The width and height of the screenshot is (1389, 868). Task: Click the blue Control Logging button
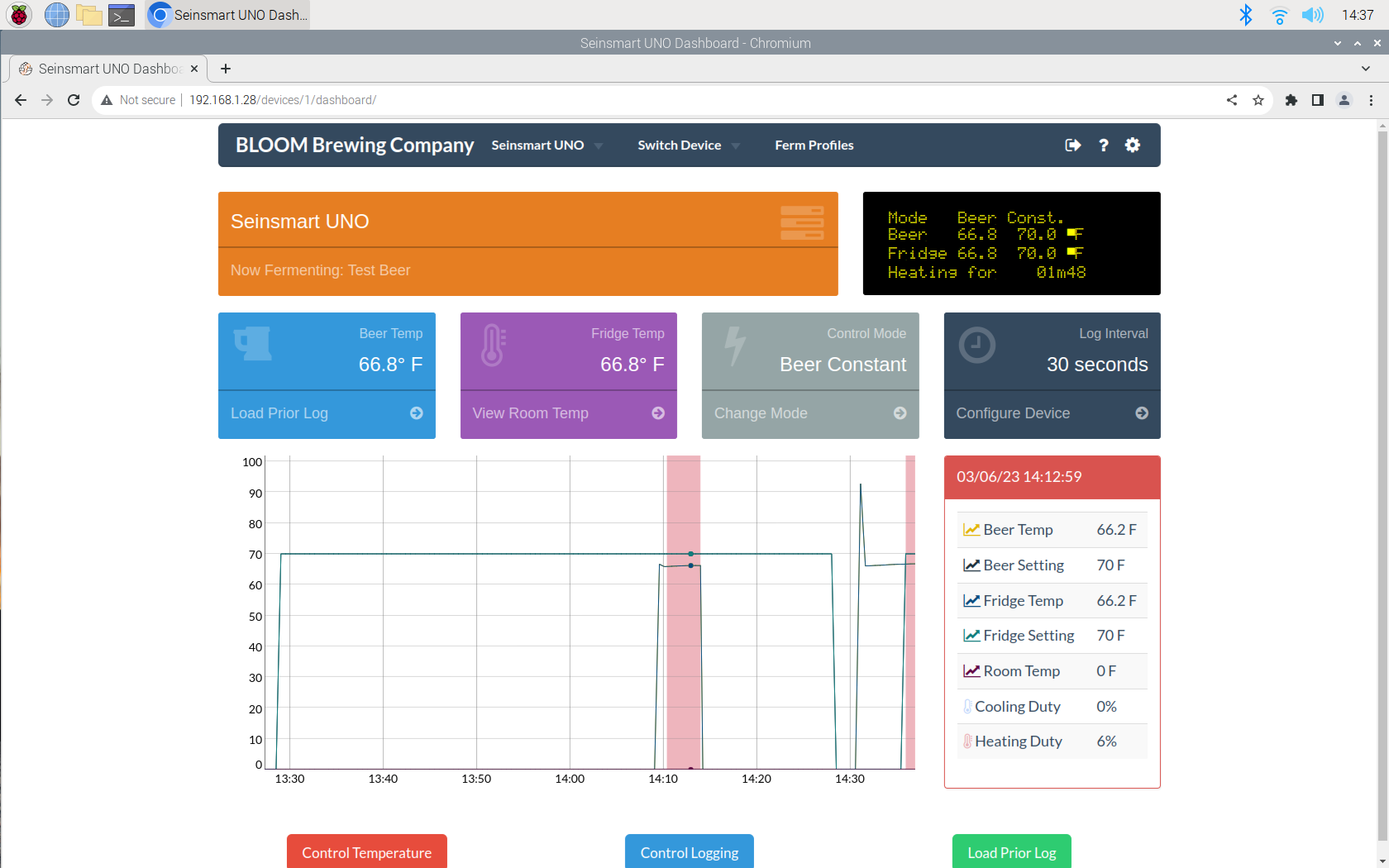click(689, 852)
